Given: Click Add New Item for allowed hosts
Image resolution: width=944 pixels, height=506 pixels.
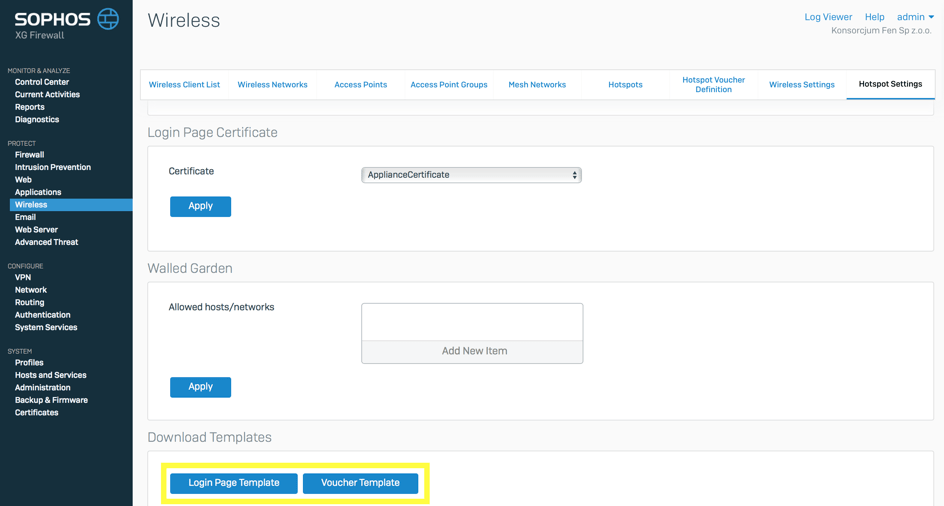Looking at the screenshot, I should 473,351.
